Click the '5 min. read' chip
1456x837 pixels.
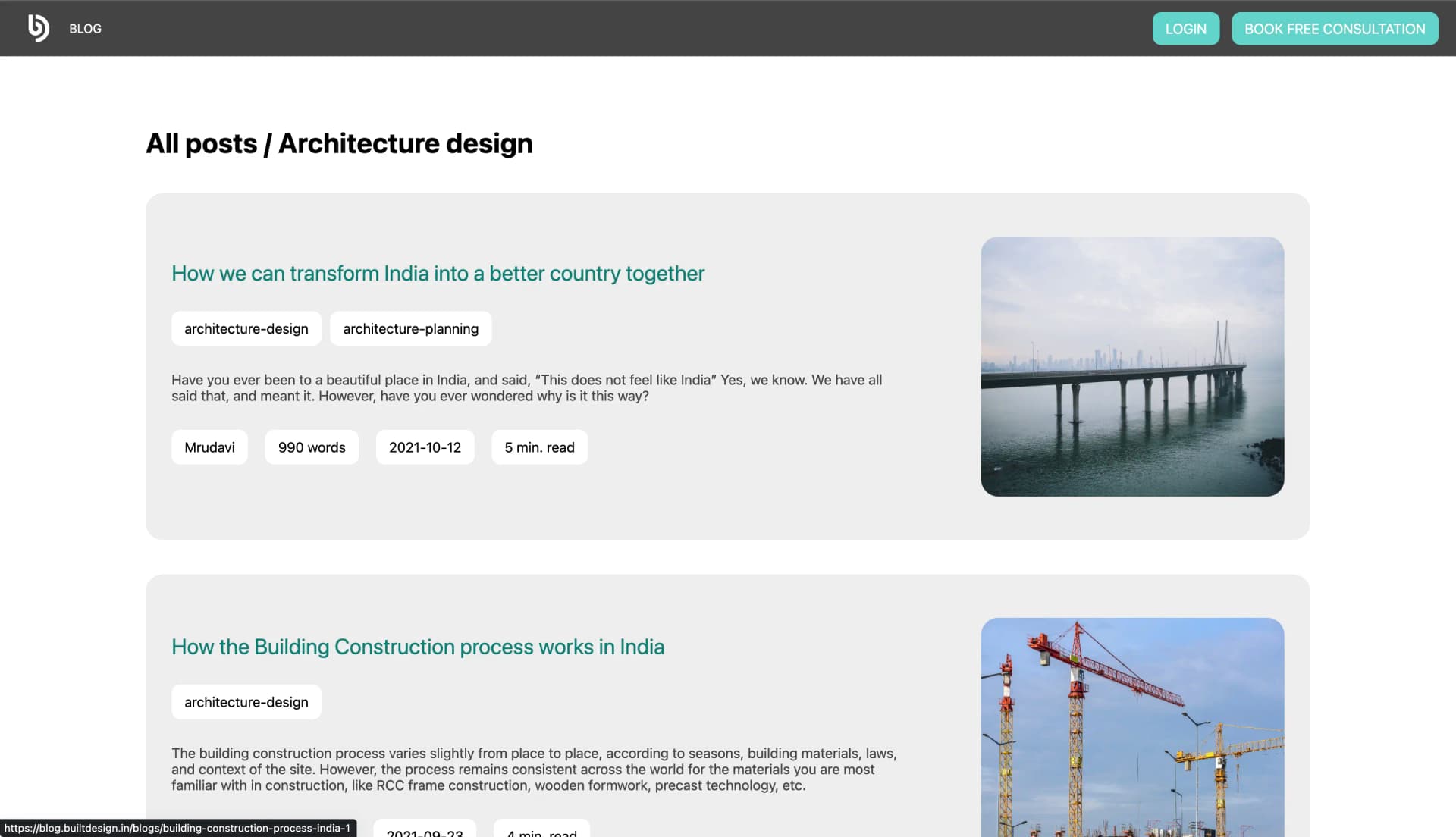point(539,447)
